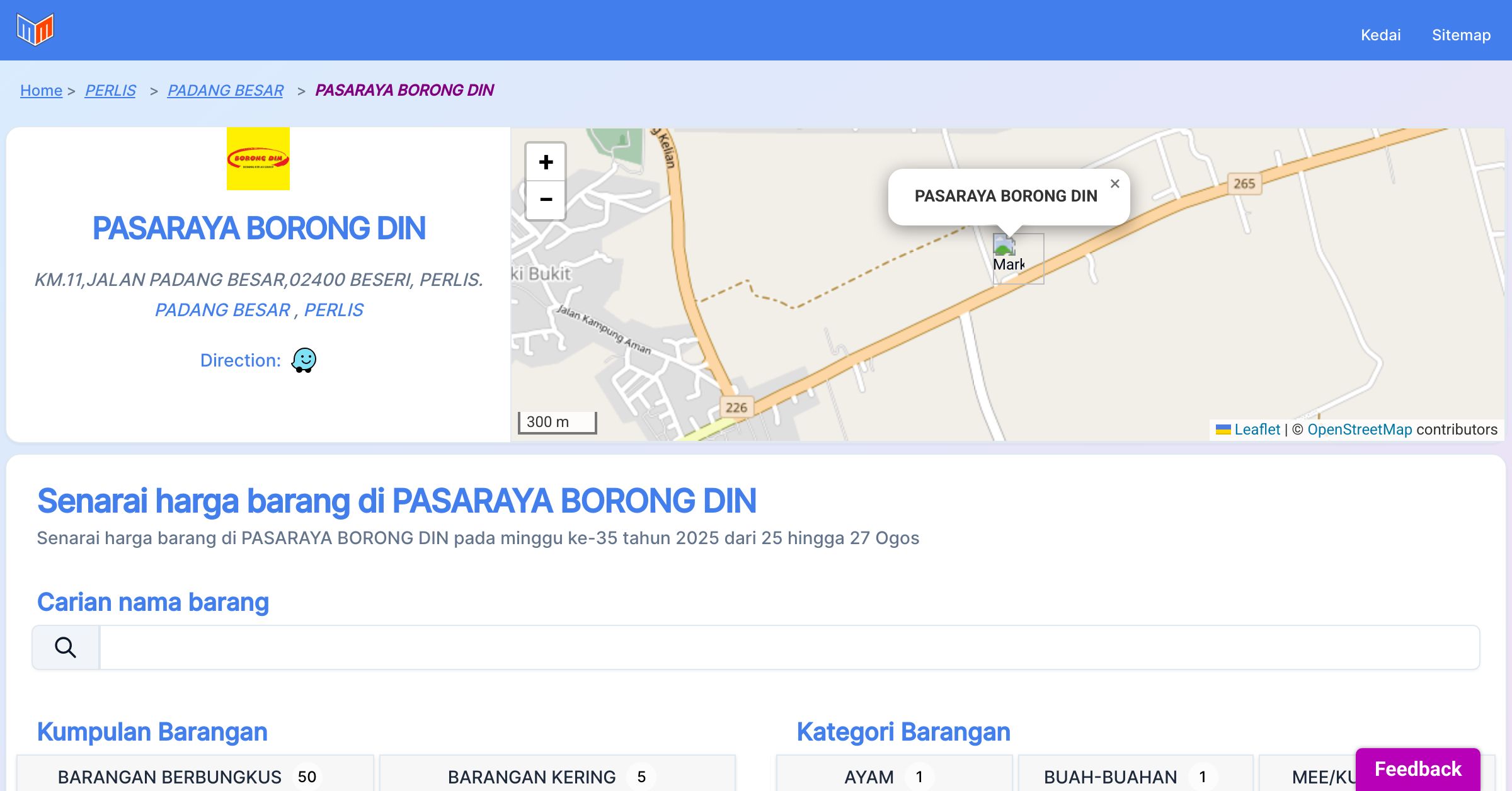Viewport: 1512px width, 791px height.
Task: Open the Leaflet attribution link
Action: click(x=1257, y=430)
